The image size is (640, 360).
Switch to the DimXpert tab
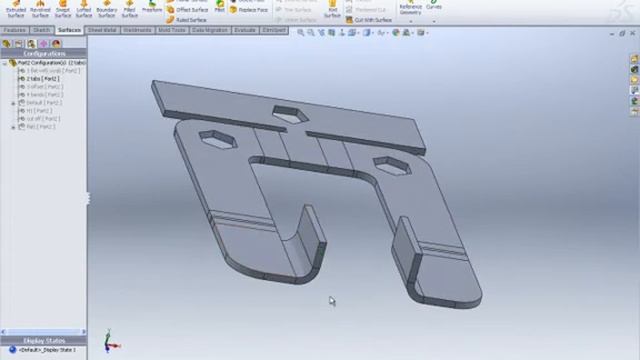pyautogui.click(x=274, y=30)
